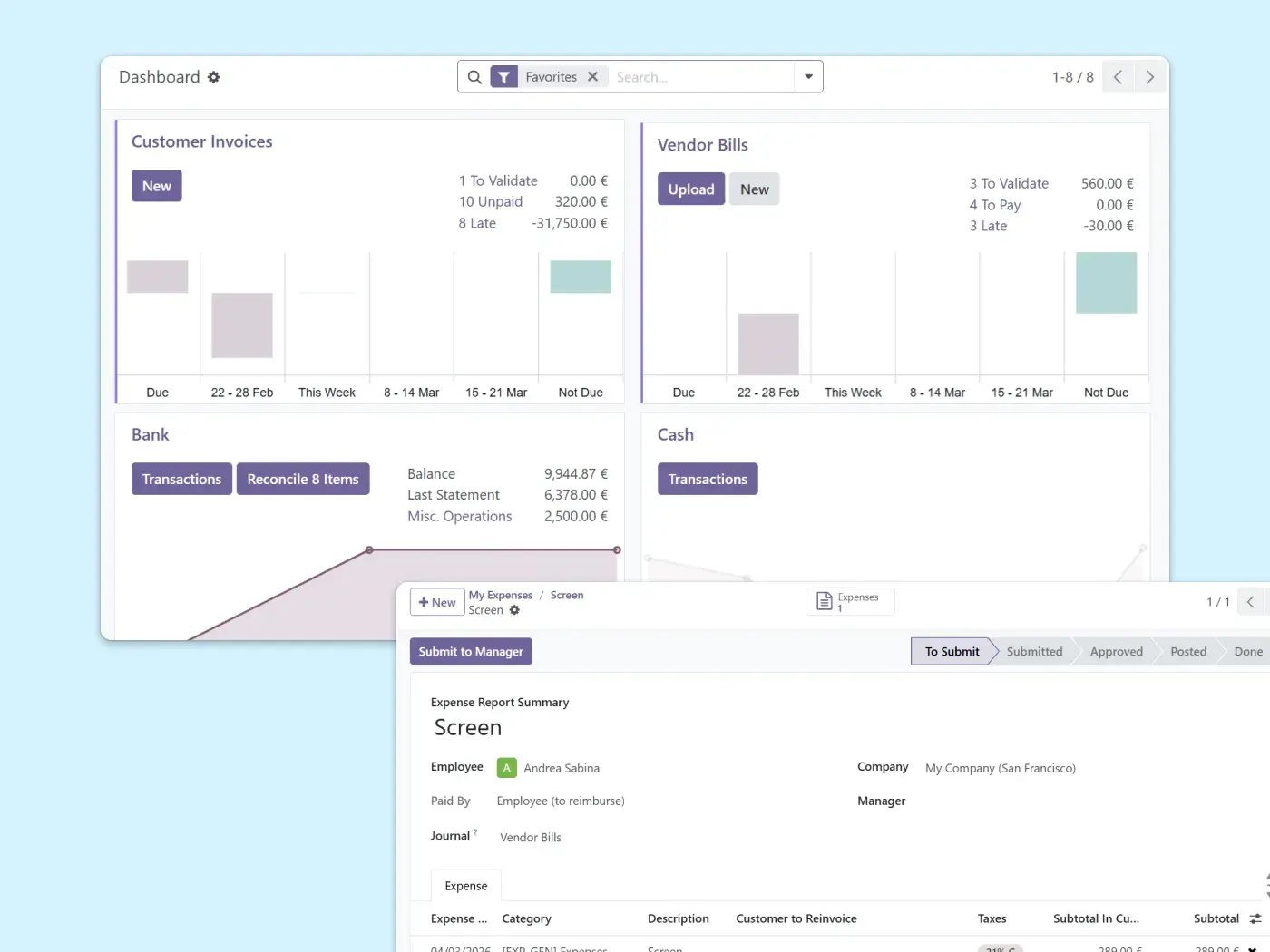Screen dimensions: 1270x952
Task: Go to previous dashboard page
Action: coord(1118,77)
